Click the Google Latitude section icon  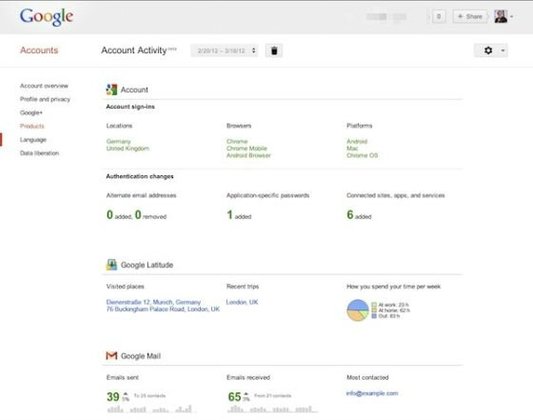tap(111, 264)
